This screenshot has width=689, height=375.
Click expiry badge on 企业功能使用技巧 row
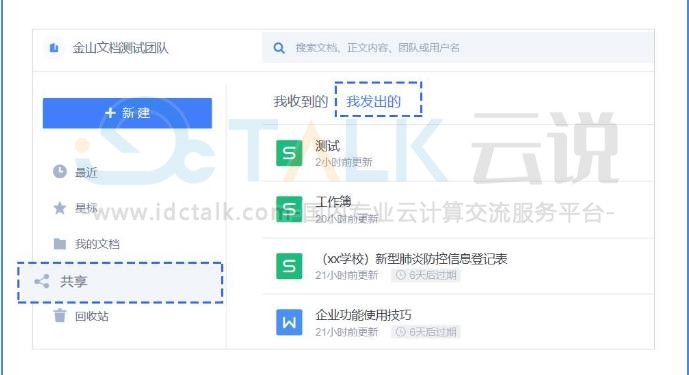[426, 331]
